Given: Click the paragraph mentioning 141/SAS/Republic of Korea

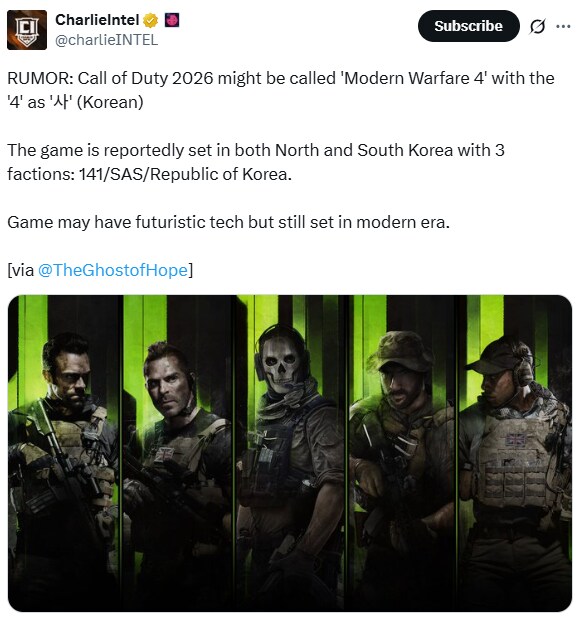Looking at the screenshot, I should (256, 162).
